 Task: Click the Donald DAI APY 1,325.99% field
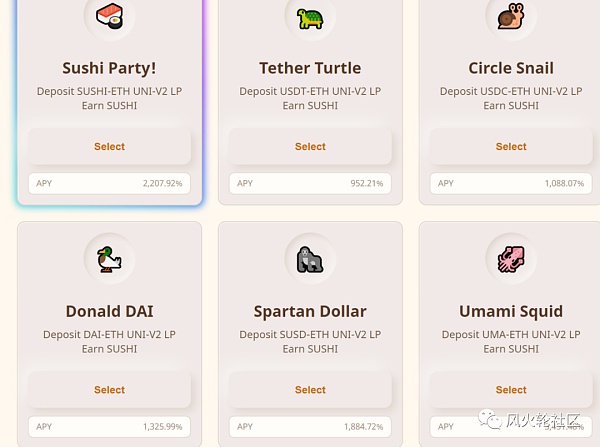109,426
